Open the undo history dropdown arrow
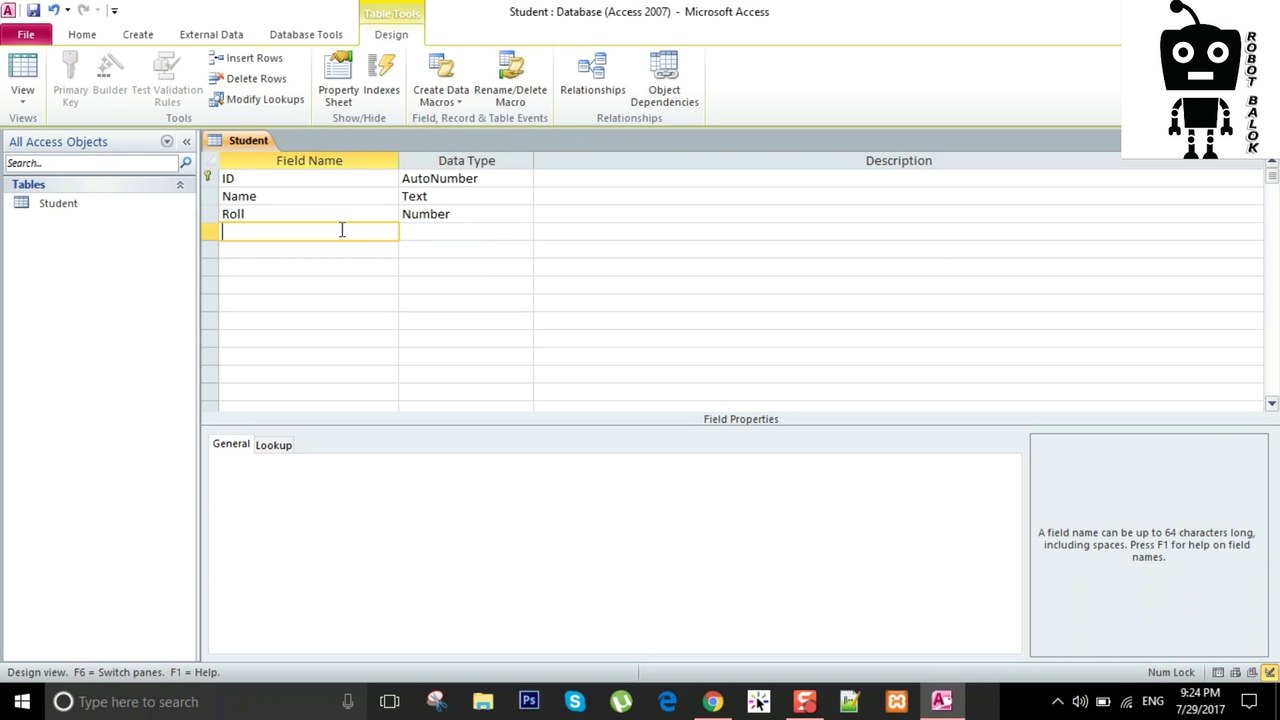The image size is (1280, 720). [67, 10]
